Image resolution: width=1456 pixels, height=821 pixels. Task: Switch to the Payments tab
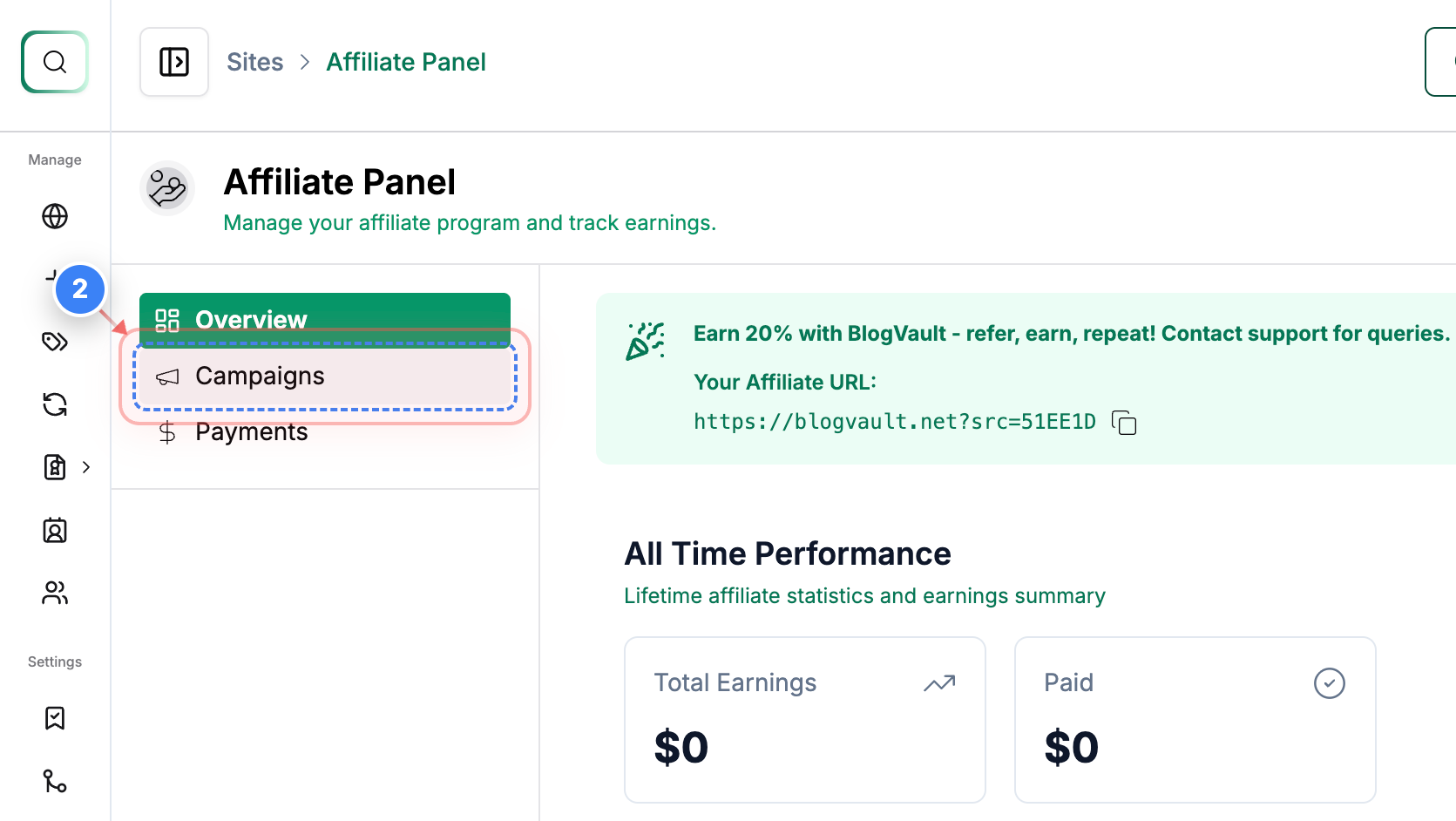(x=251, y=432)
